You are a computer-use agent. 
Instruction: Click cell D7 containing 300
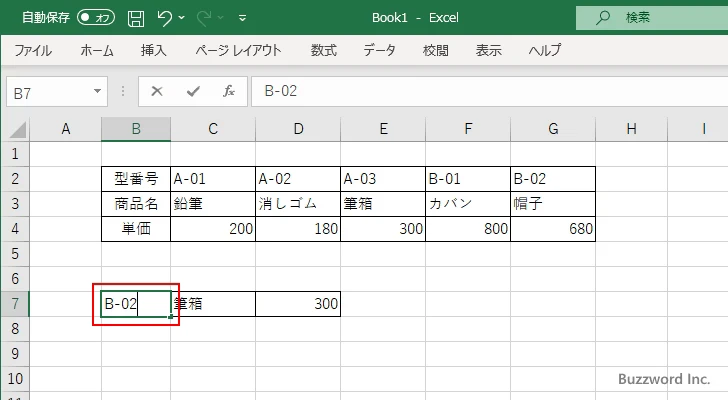click(x=298, y=304)
